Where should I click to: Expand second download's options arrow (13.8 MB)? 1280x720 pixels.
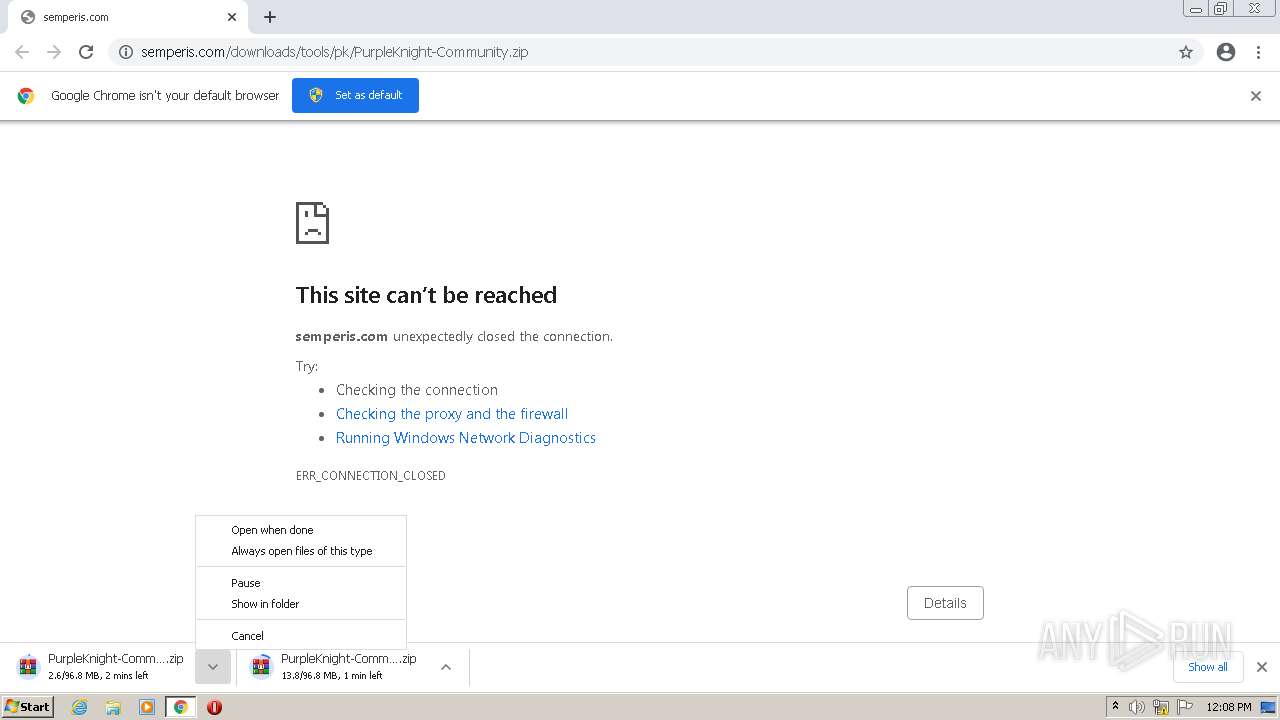pos(446,667)
